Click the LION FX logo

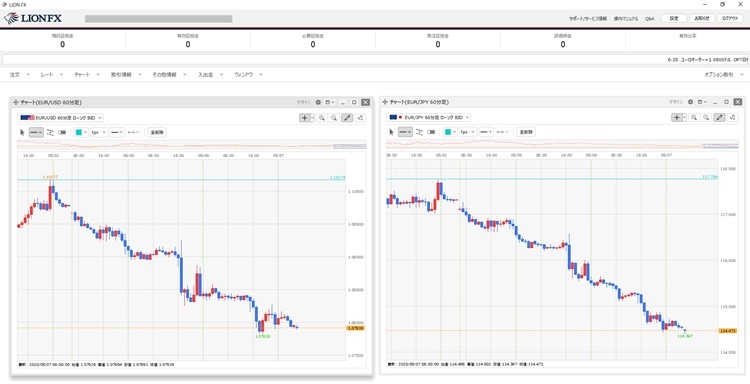point(33,18)
